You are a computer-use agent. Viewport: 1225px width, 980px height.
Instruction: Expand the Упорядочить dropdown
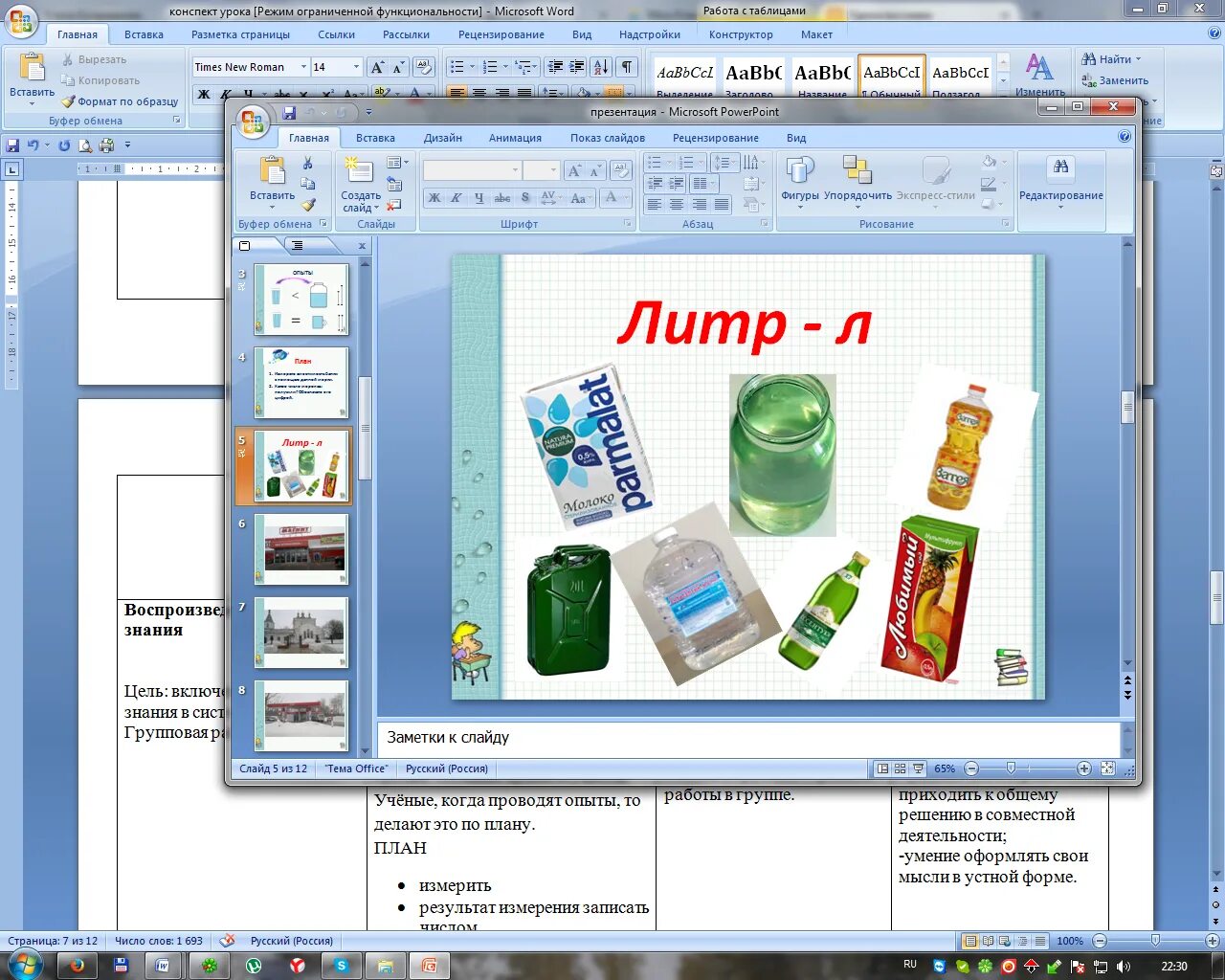click(x=857, y=207)
